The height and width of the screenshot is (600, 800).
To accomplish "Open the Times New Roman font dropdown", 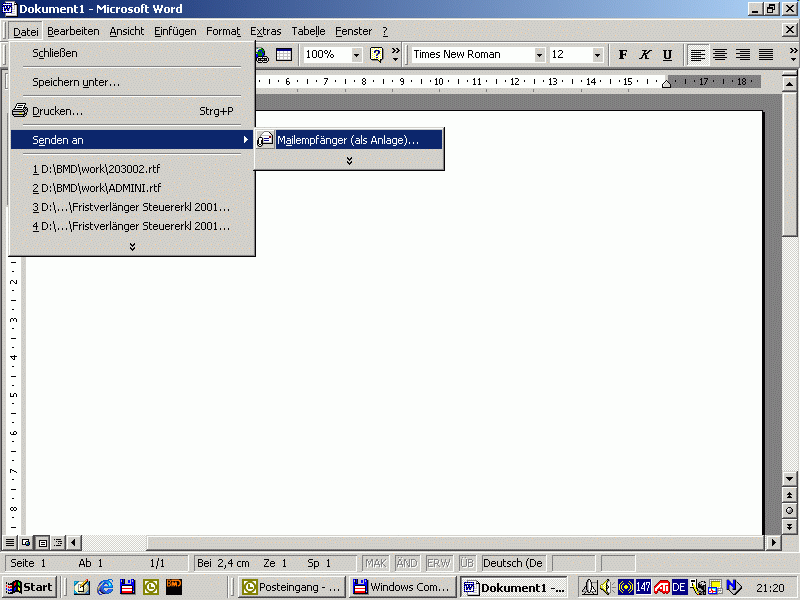I will (539, 55).
